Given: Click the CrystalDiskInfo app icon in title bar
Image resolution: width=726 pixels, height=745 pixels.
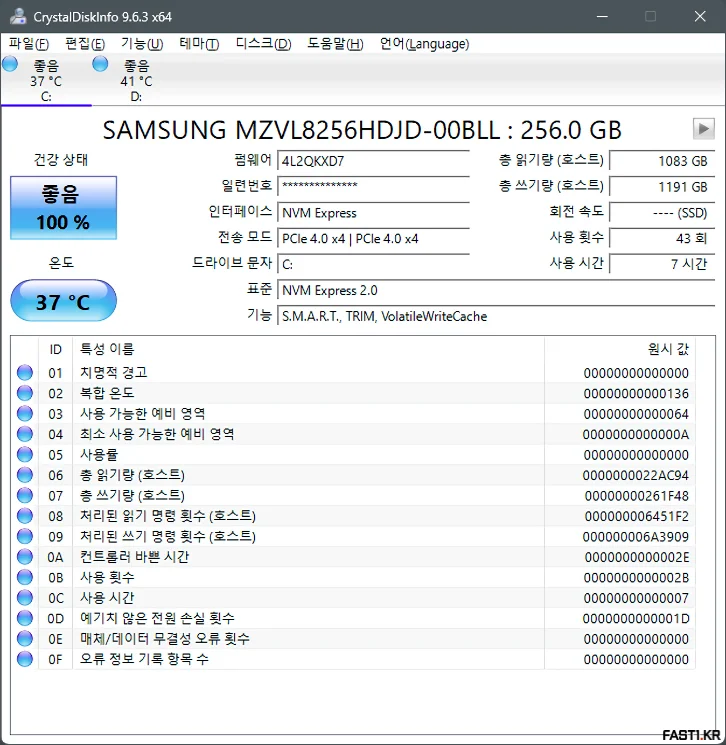Looking at the screenshot, I should point(18,17).
